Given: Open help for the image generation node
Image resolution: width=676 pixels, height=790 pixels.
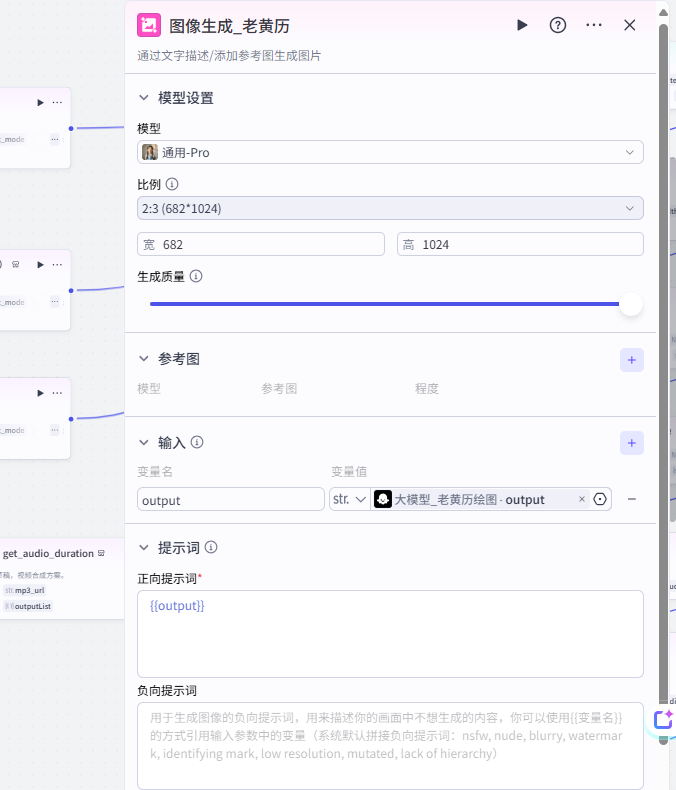Looking at the screenshot, I should click(558, 25).
